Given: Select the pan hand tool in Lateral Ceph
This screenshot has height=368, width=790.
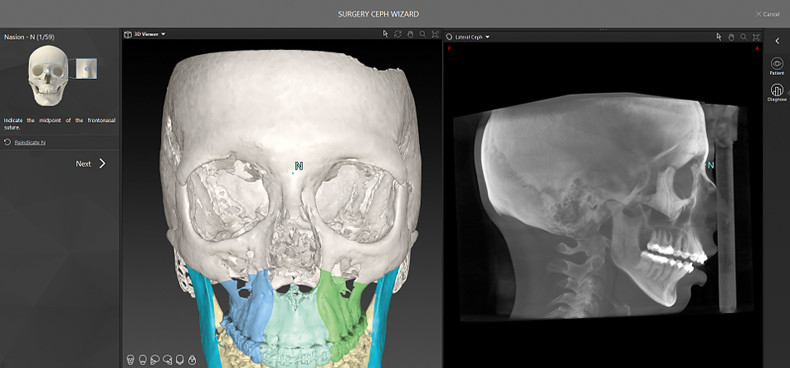Looking at the screenshot, I should [x=731, y=37].
